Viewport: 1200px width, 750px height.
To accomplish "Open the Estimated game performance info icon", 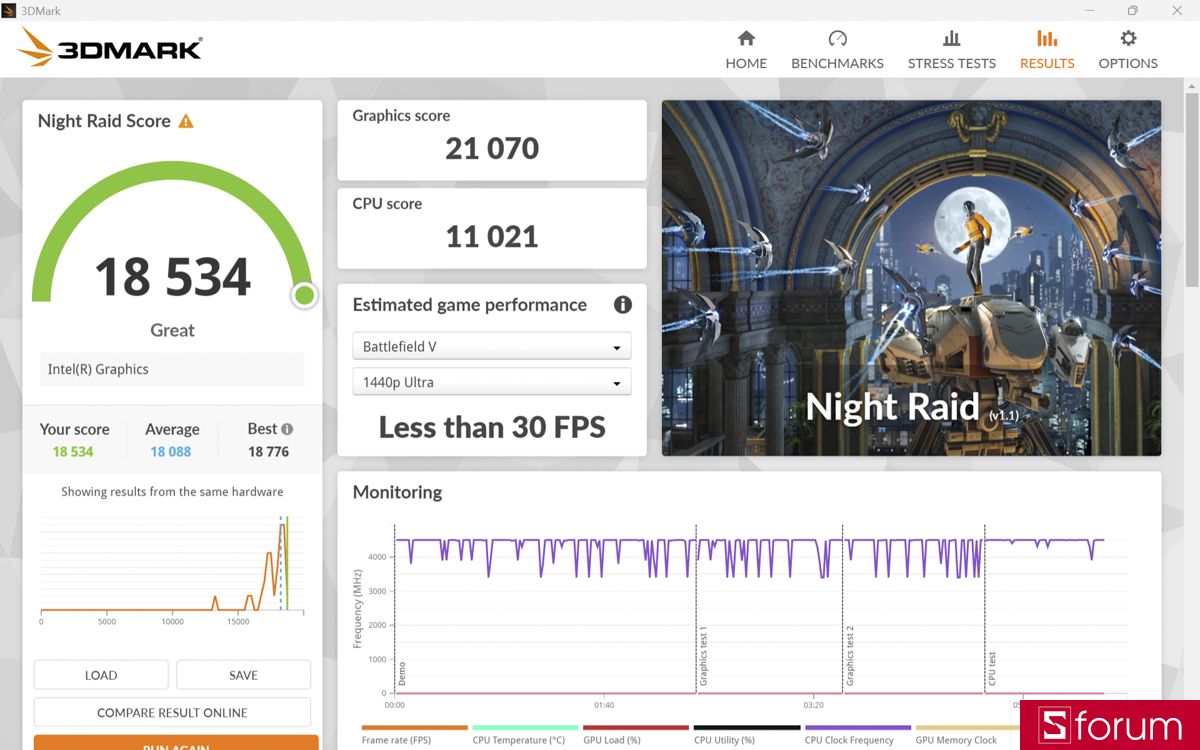I will click(x=622, y=305).
